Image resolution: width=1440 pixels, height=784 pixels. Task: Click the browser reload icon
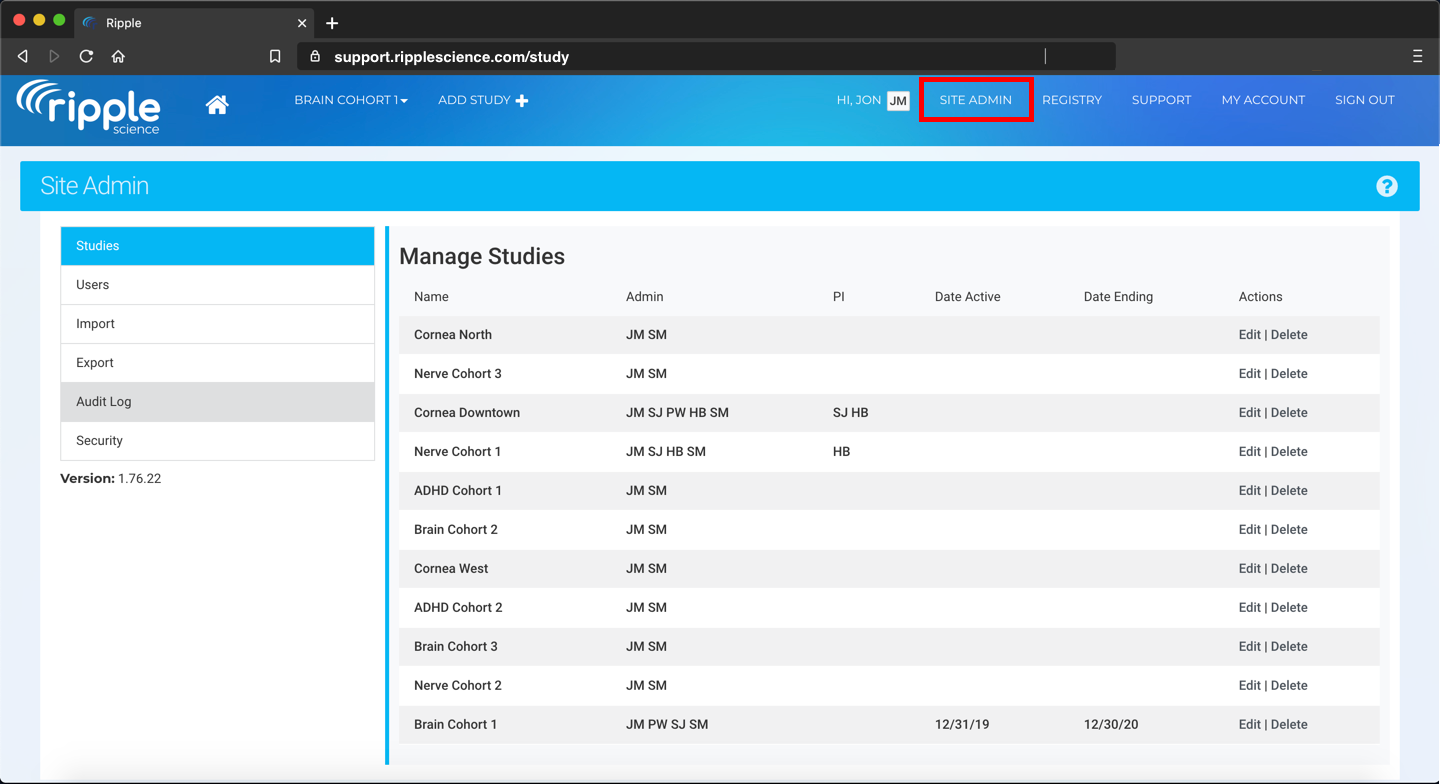tap(86, 57)
